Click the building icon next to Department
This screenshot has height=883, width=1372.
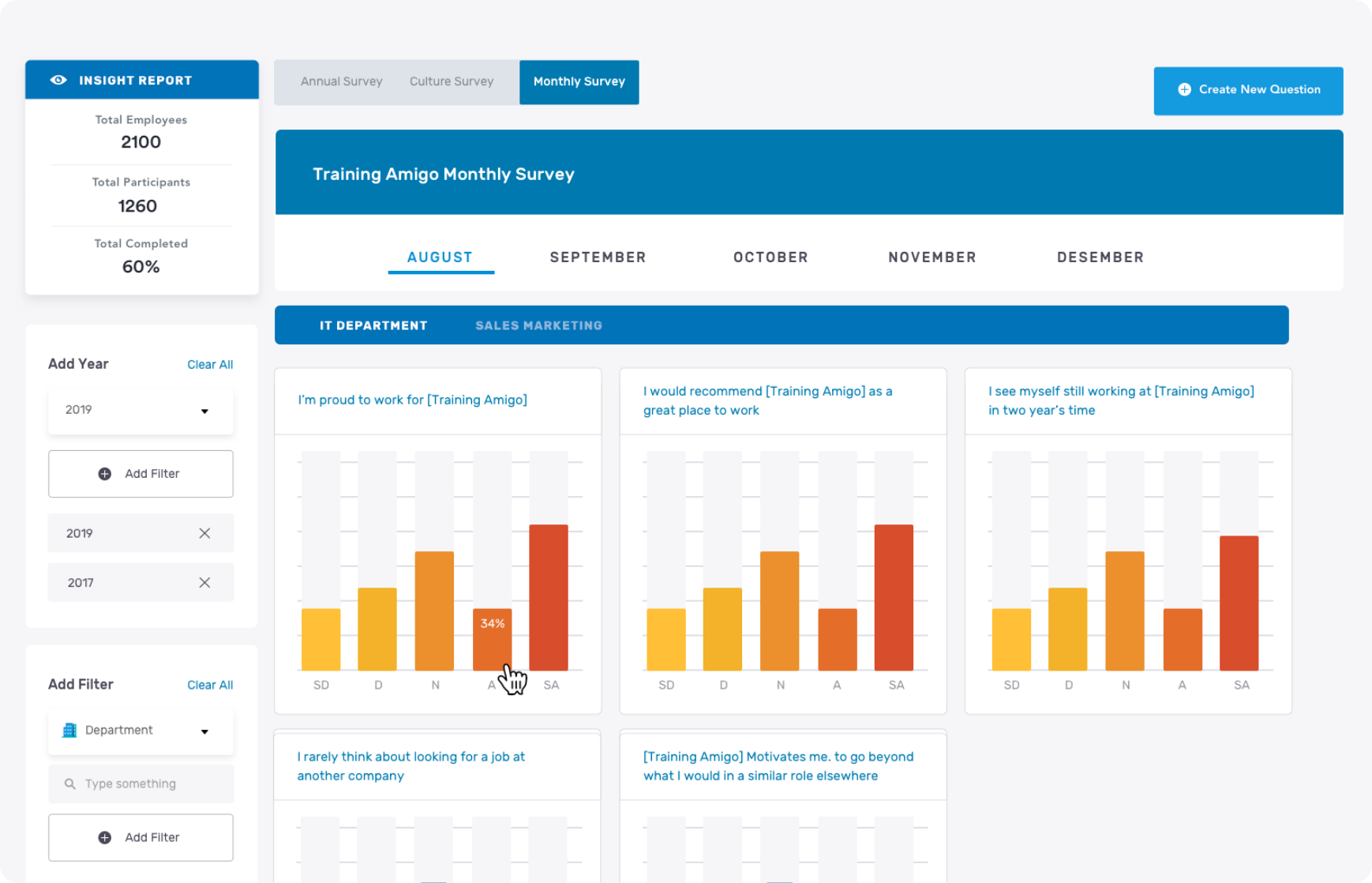[x=69, y=730]
